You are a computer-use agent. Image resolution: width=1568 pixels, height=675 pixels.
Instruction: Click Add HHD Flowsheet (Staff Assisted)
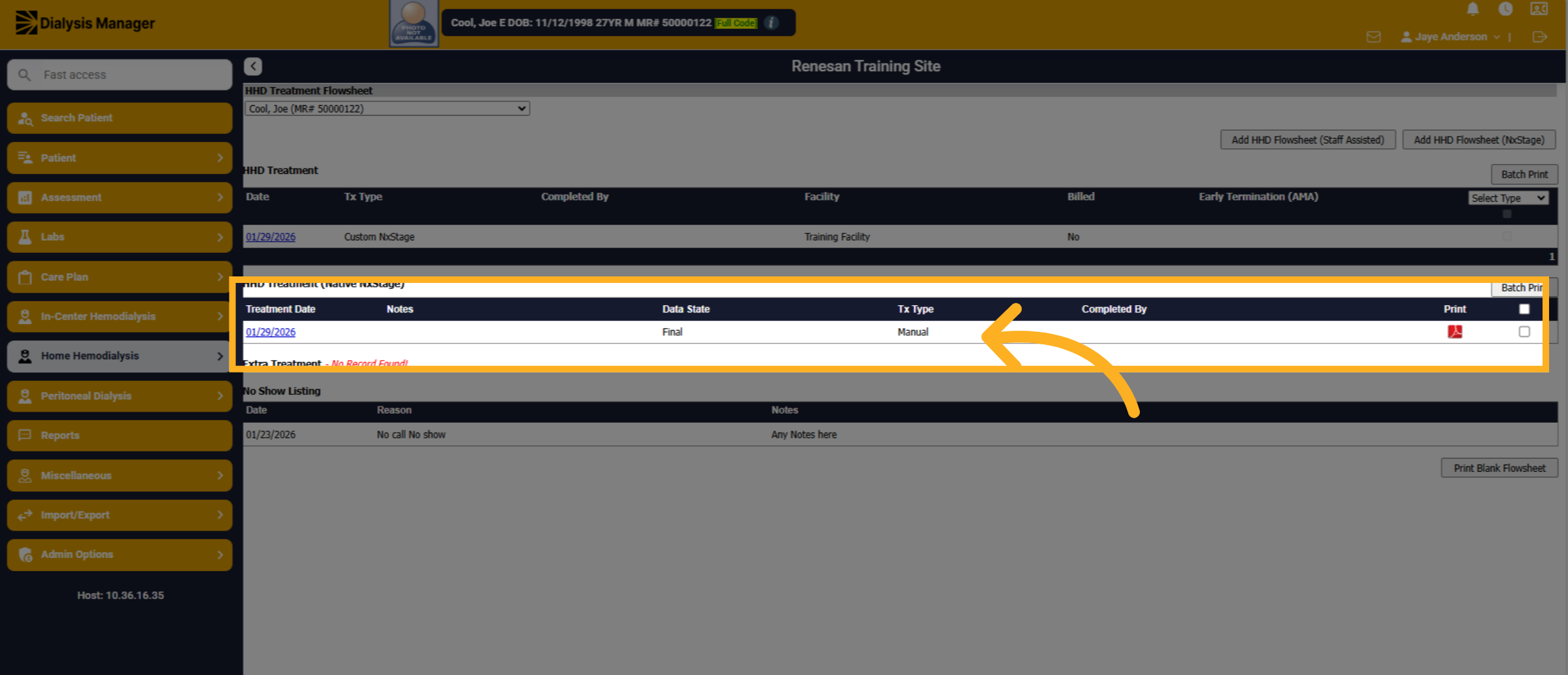(1307, 140)
